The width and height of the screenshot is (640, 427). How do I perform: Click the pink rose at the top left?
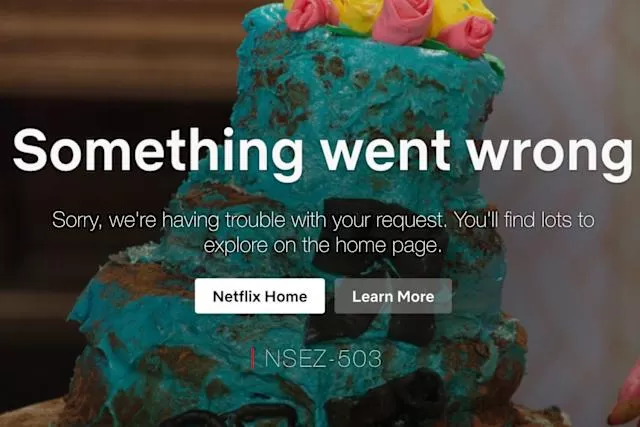(x=312, y=13)
